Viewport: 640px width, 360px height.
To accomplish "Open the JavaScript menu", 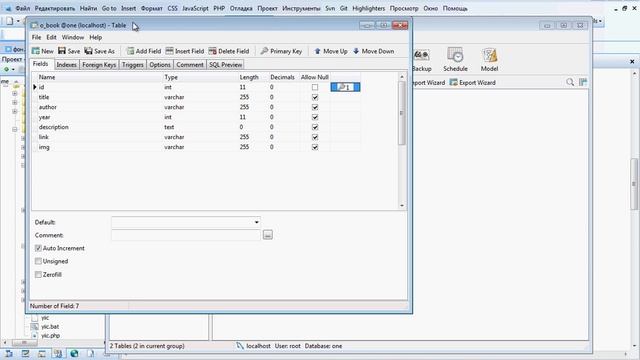I will 195,8.
